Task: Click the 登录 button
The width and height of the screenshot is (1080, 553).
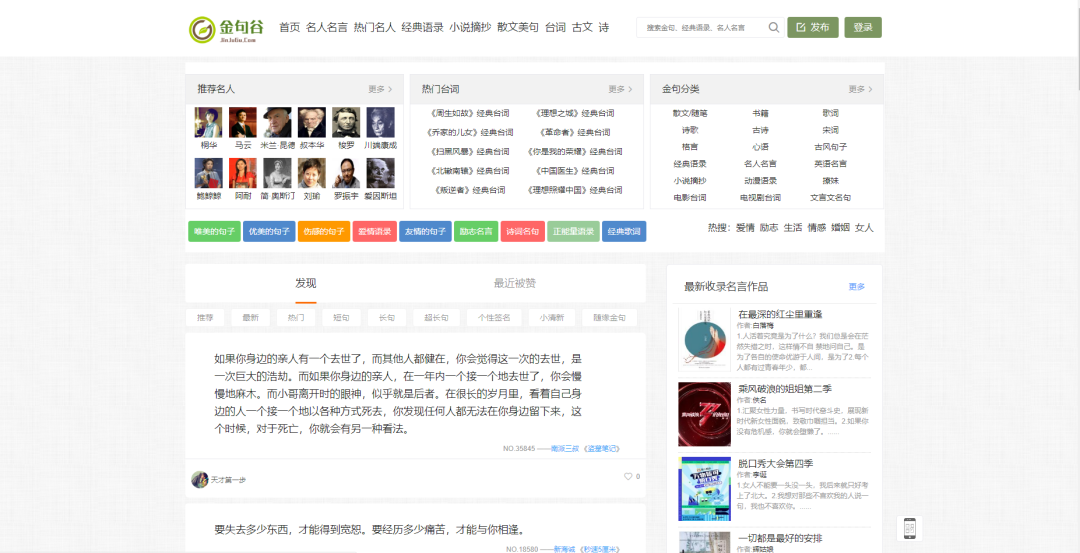Action: coord(863,28)
